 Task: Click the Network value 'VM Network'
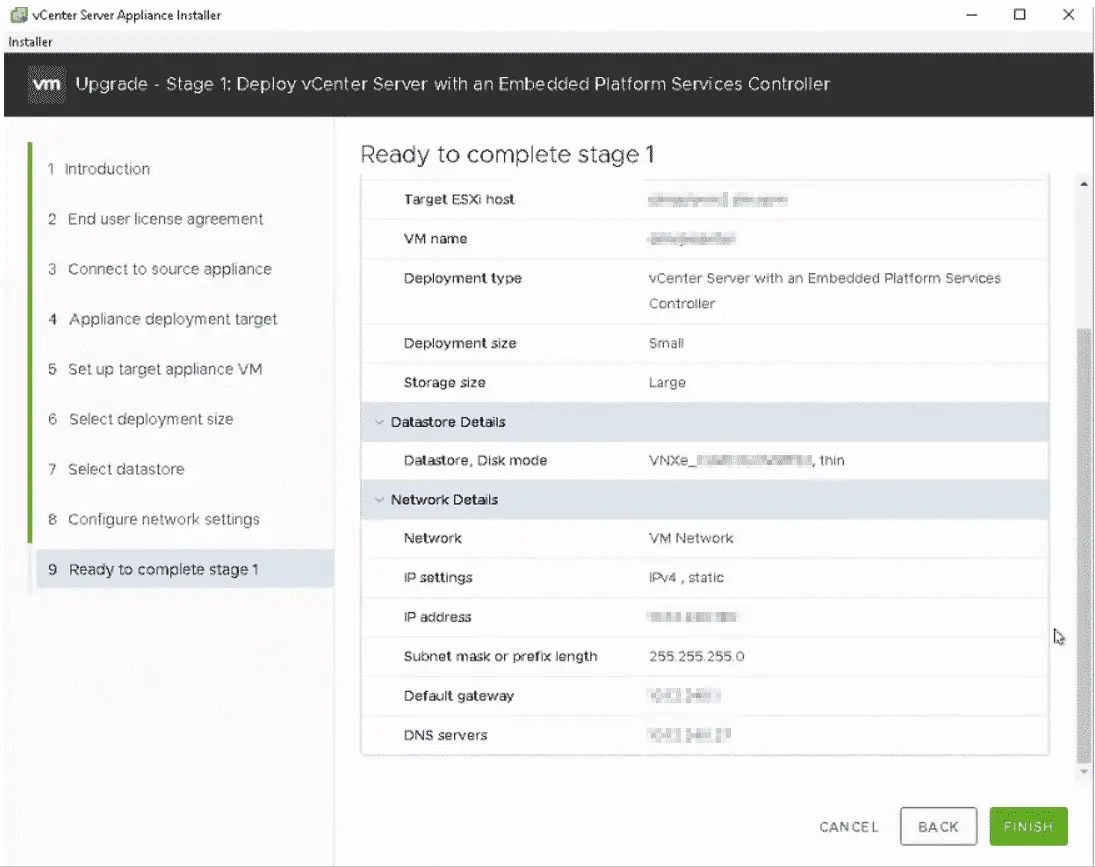pyautogui.click(x=691, y=538)
